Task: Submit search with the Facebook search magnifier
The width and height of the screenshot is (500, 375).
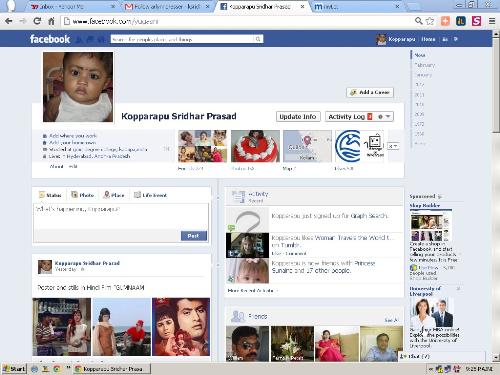Action: tap(258, 39)
